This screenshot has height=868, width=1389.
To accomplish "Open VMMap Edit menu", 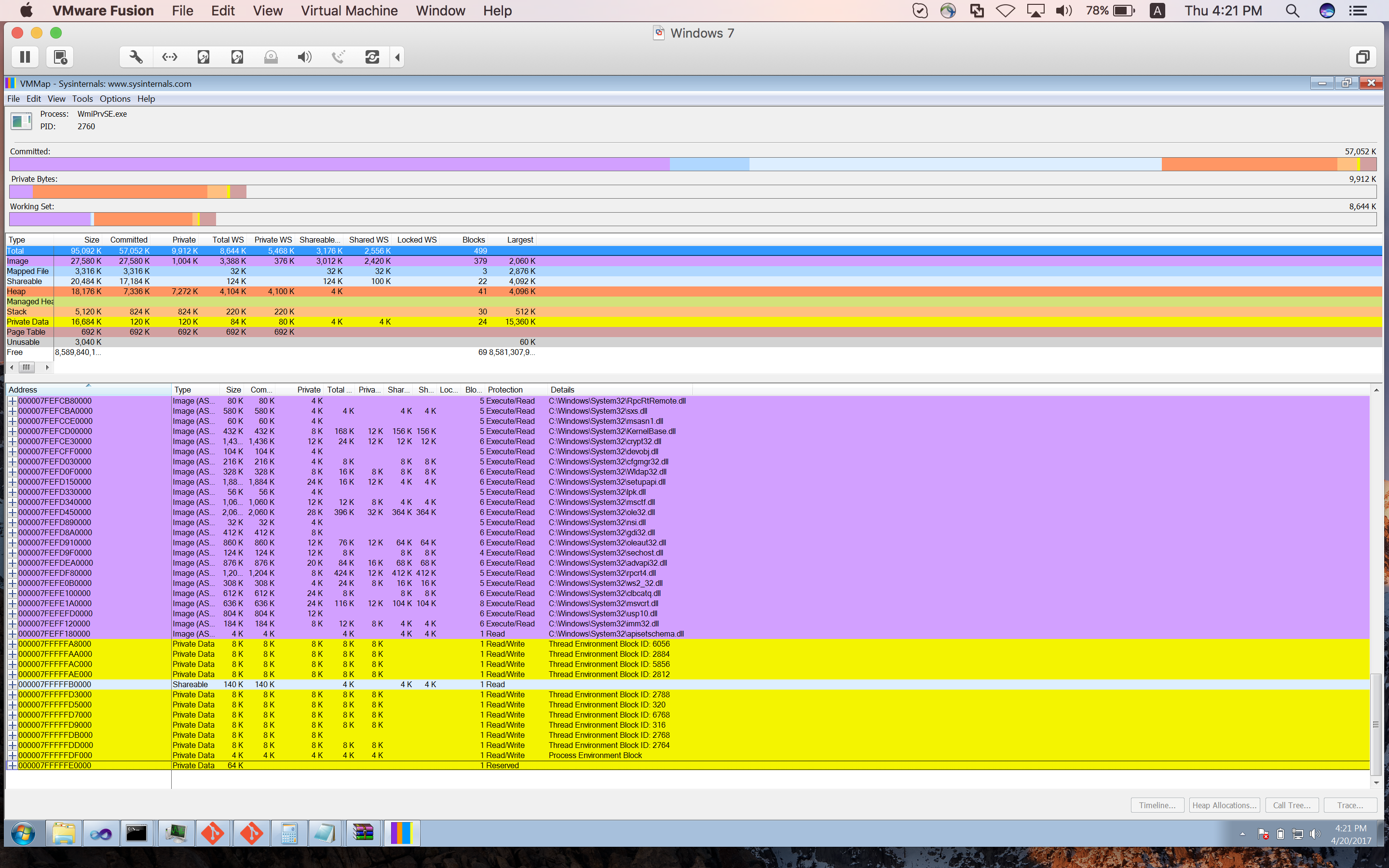I will (34, 99).
